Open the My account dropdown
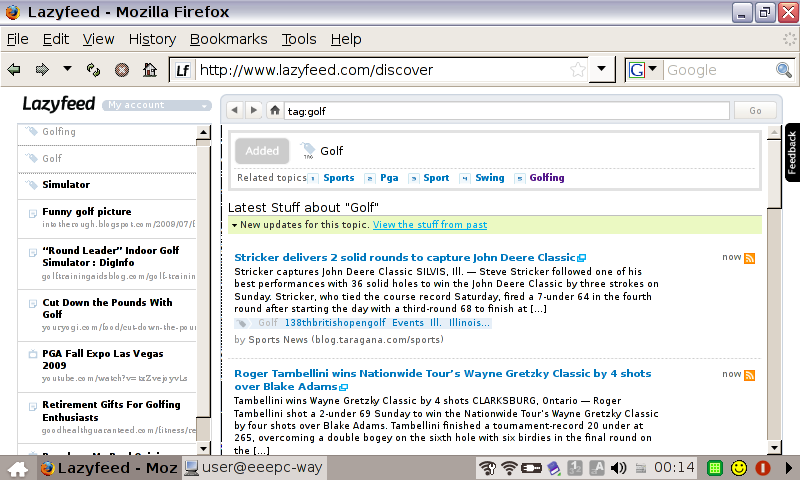800x480 pixels. 157,105
